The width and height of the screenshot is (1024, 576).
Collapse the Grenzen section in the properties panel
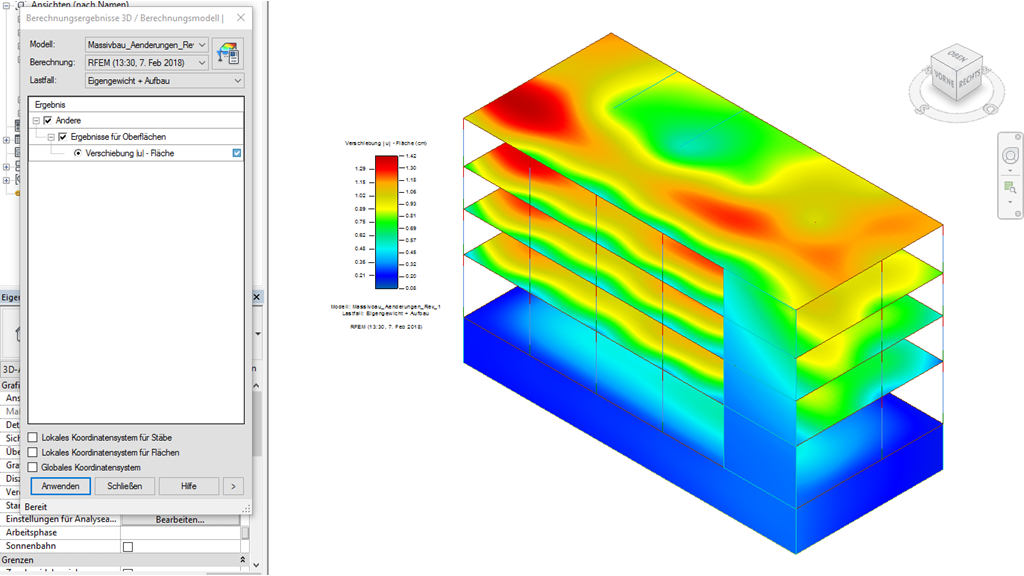click(244, 558)
